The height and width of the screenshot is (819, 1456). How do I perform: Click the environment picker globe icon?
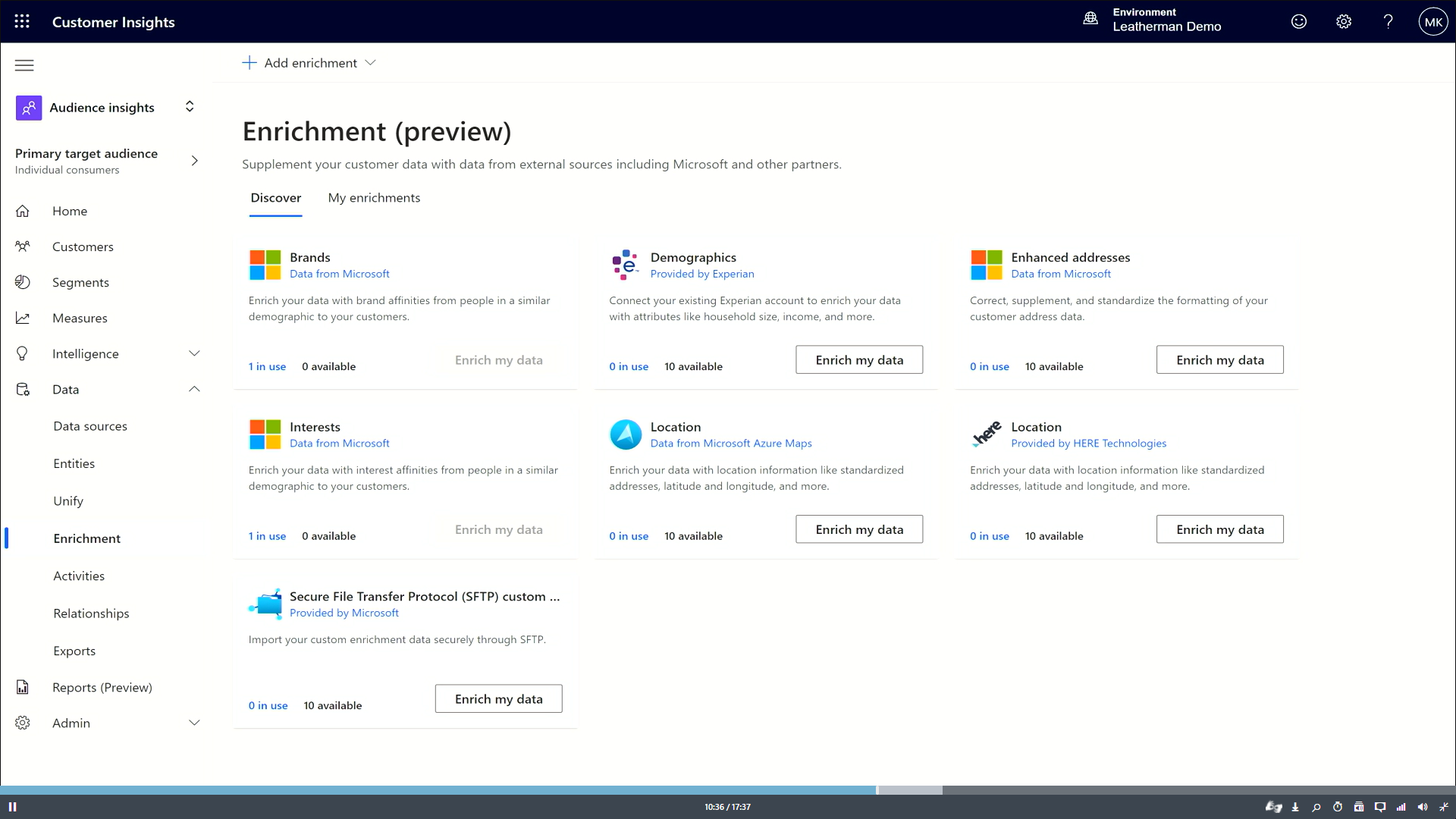1090,19
